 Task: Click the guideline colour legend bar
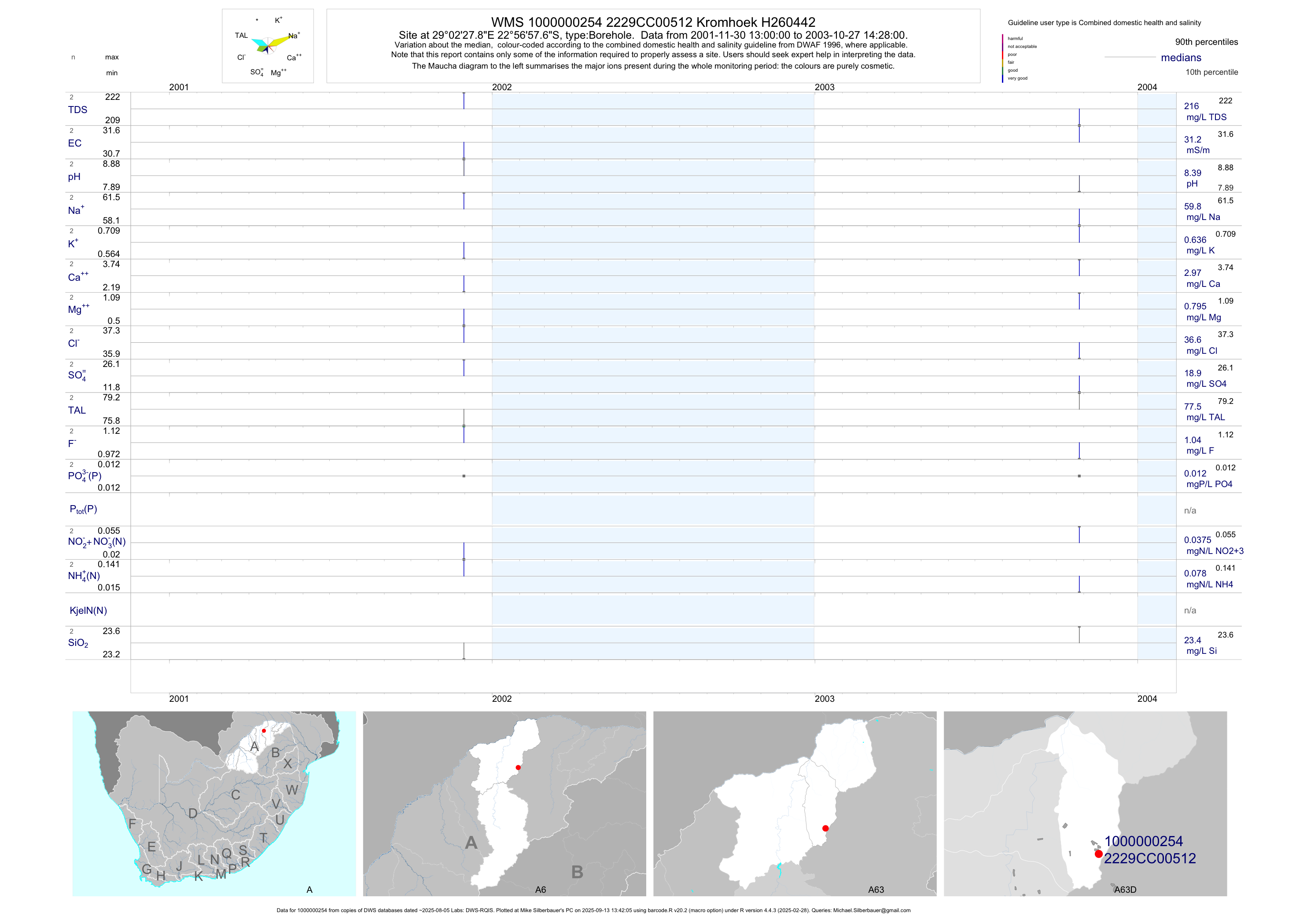1002,58
